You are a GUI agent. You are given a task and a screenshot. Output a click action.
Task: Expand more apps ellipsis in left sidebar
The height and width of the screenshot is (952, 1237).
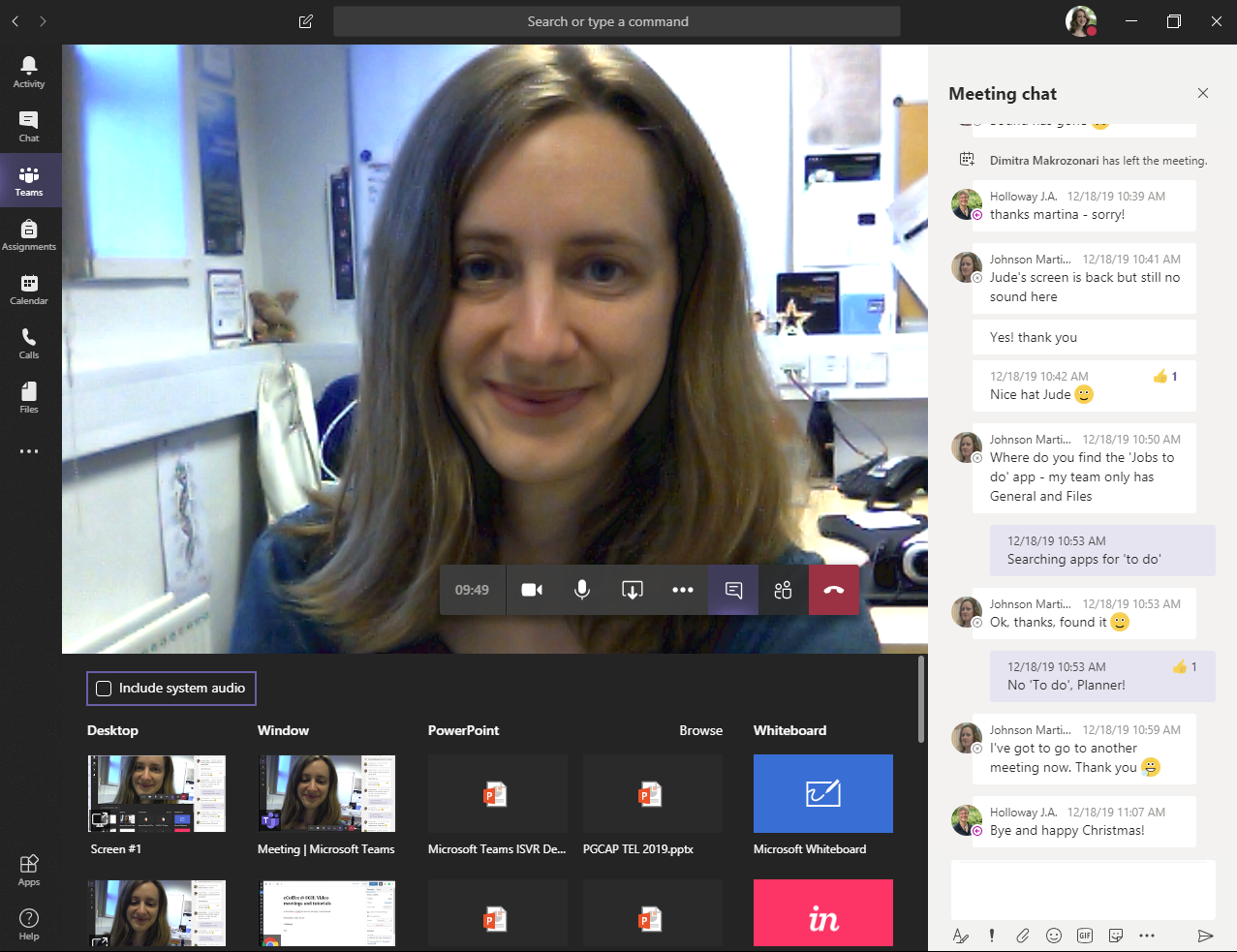point(29,451)
